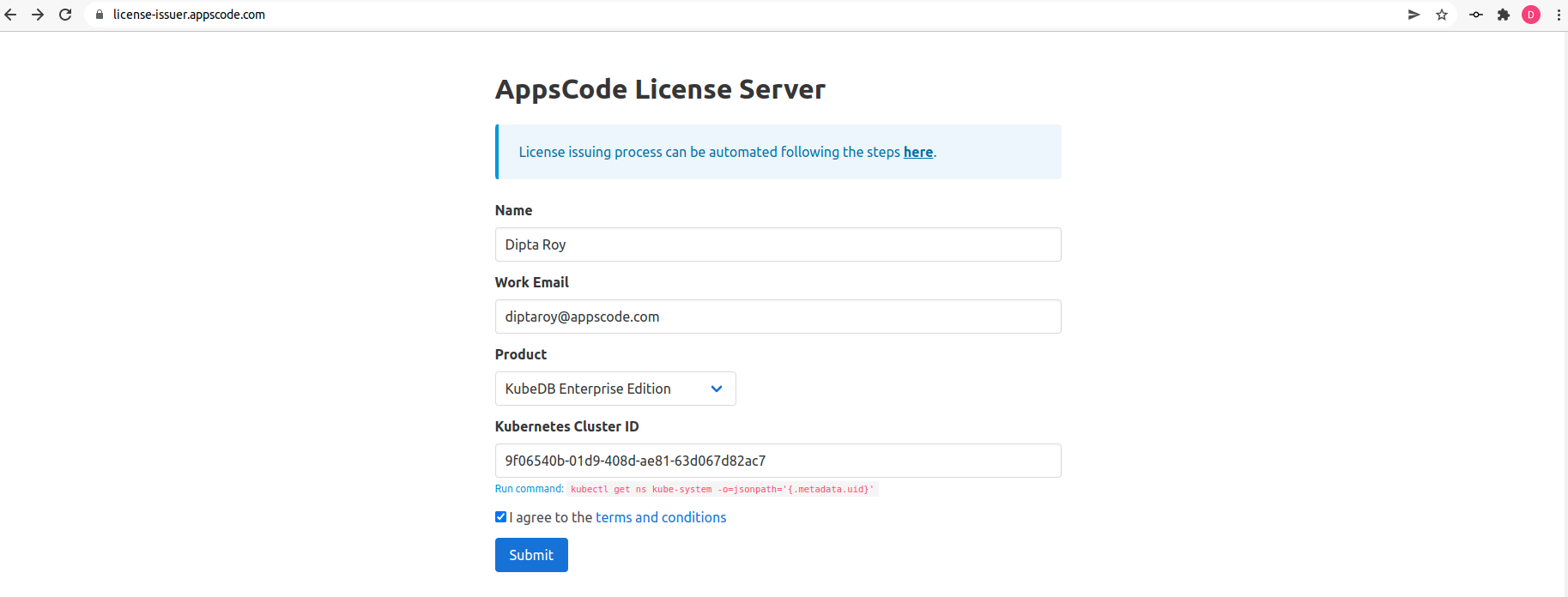Click the 'Name' label
The height and width of the screenshot is (597, 1568).
coord(513,210)
